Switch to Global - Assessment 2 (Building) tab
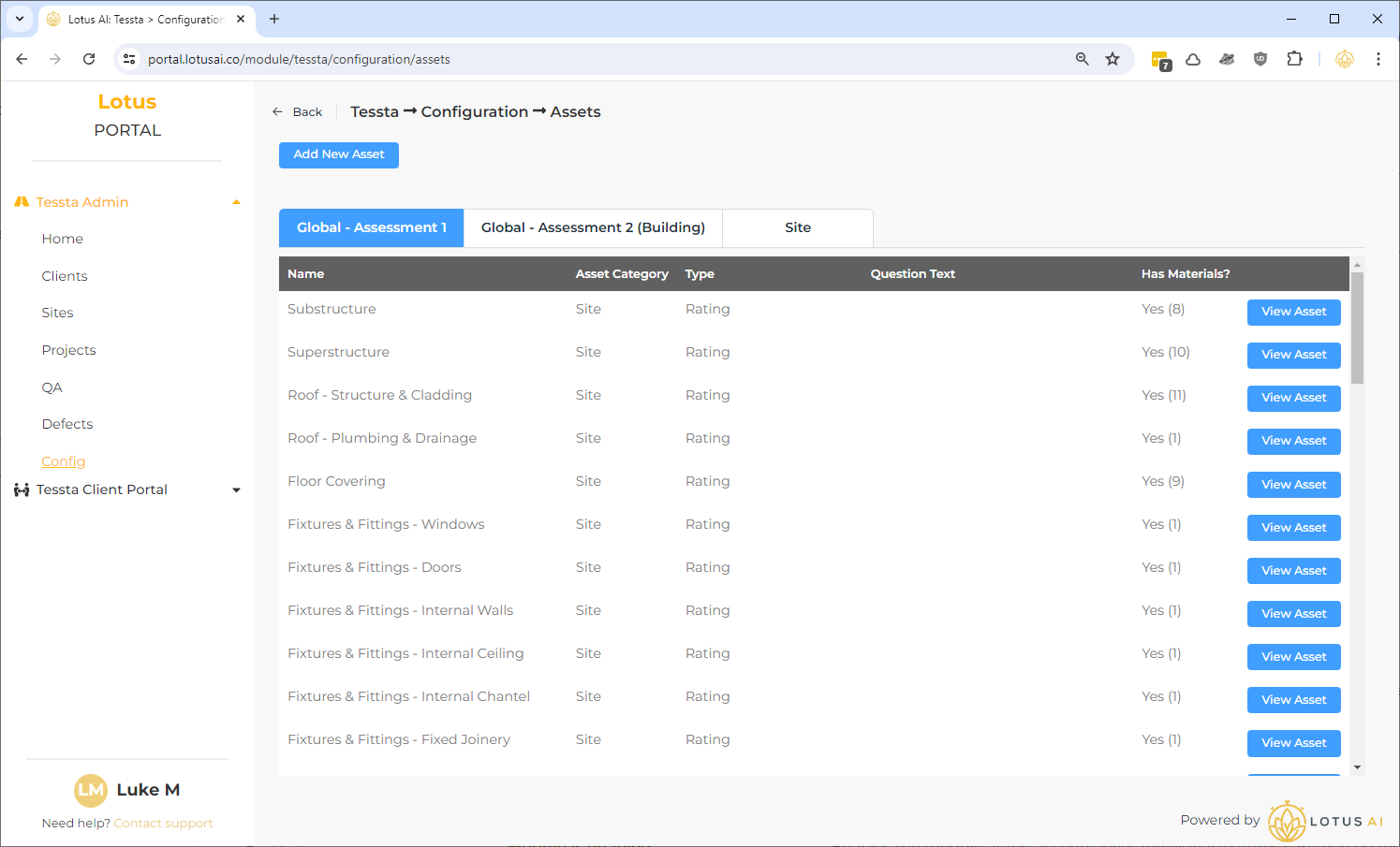This screenshot has width=1400, height=847. [593, 227]
